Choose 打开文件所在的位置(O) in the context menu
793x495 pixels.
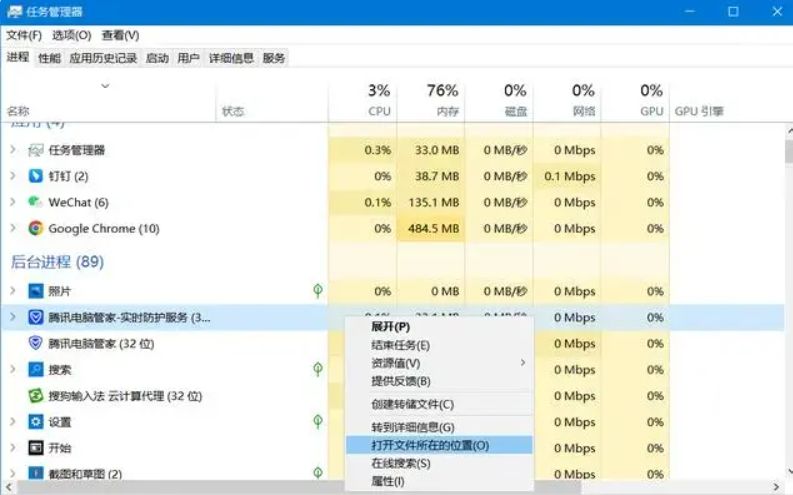click(439, 445)
